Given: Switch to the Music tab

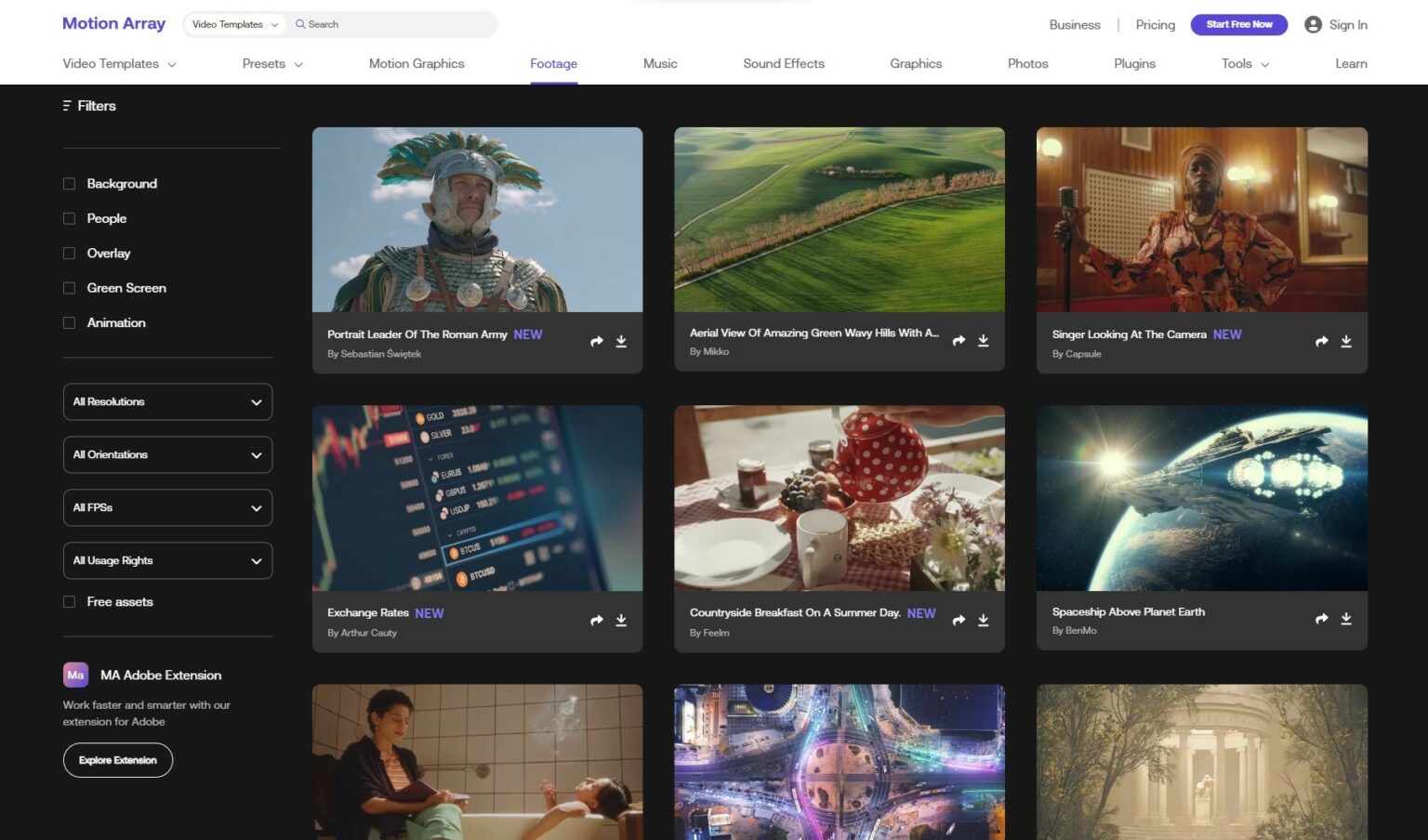Looking at the screenshot, I should click(x=660, y=63).
